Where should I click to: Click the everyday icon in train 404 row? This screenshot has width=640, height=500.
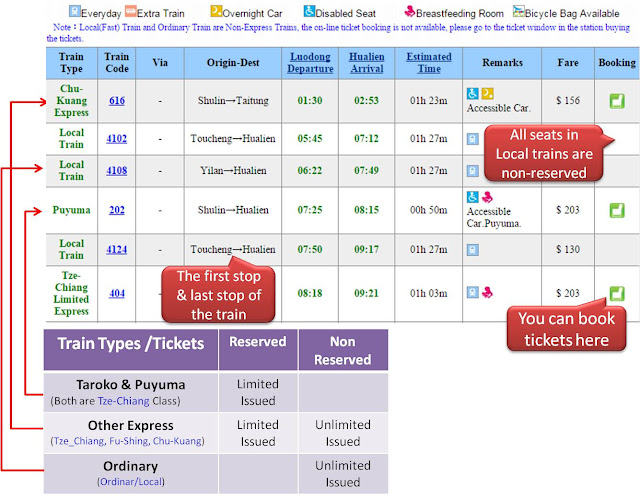pos(473,292)
